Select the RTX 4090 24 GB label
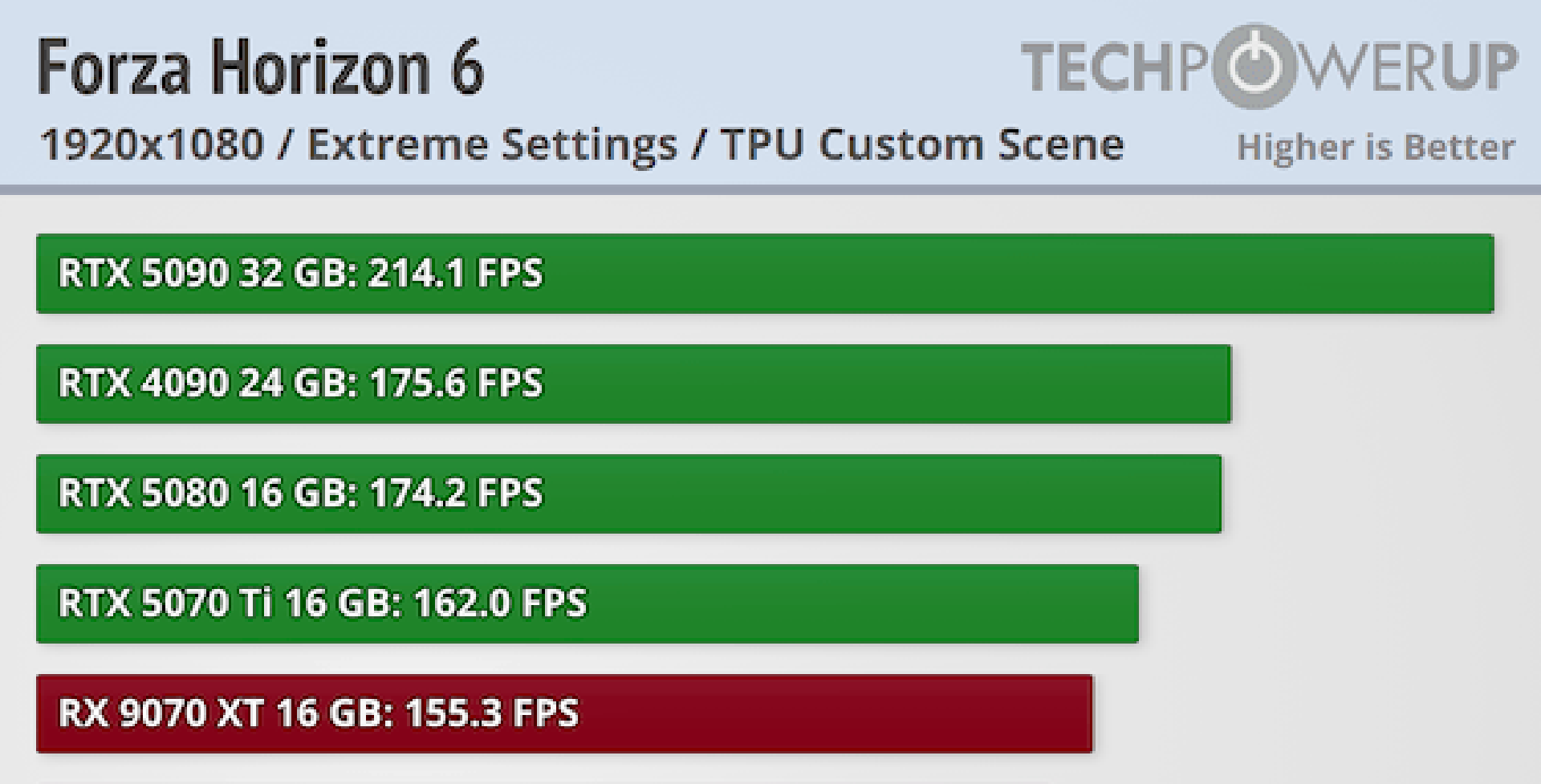 pos(208,383)
